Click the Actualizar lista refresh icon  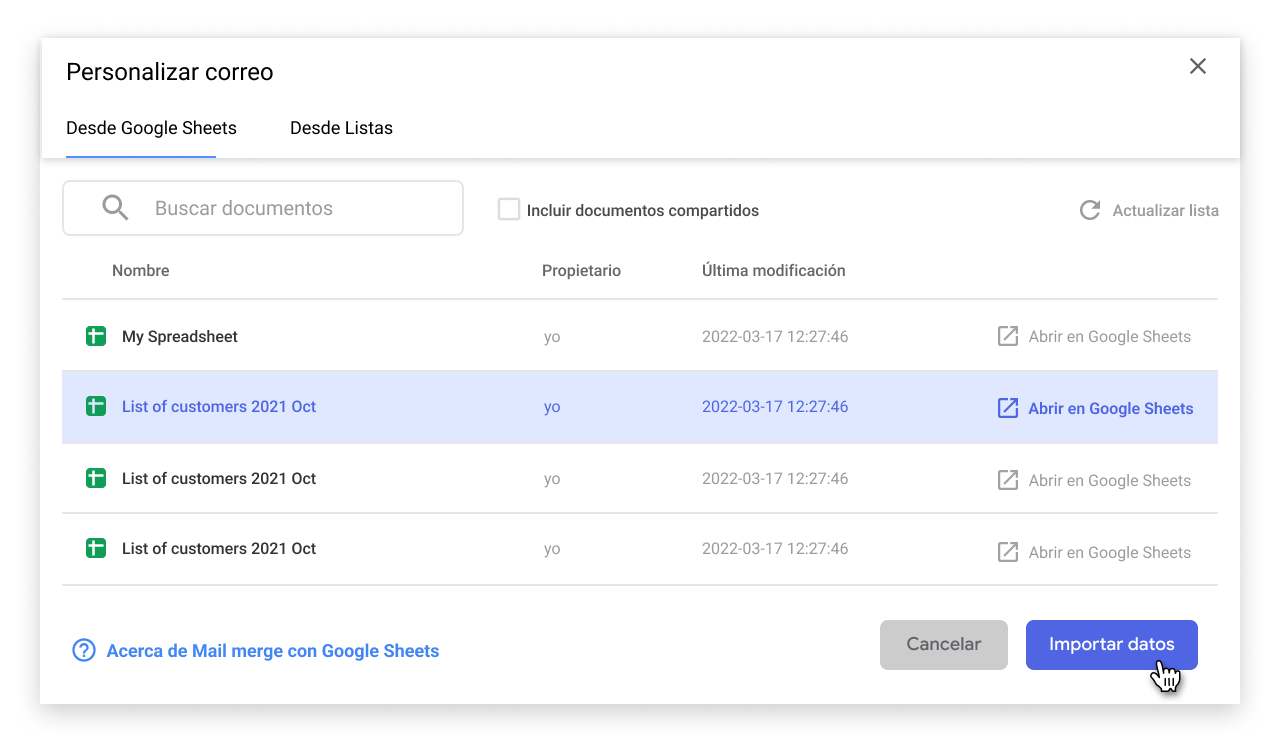(1089, 210)
